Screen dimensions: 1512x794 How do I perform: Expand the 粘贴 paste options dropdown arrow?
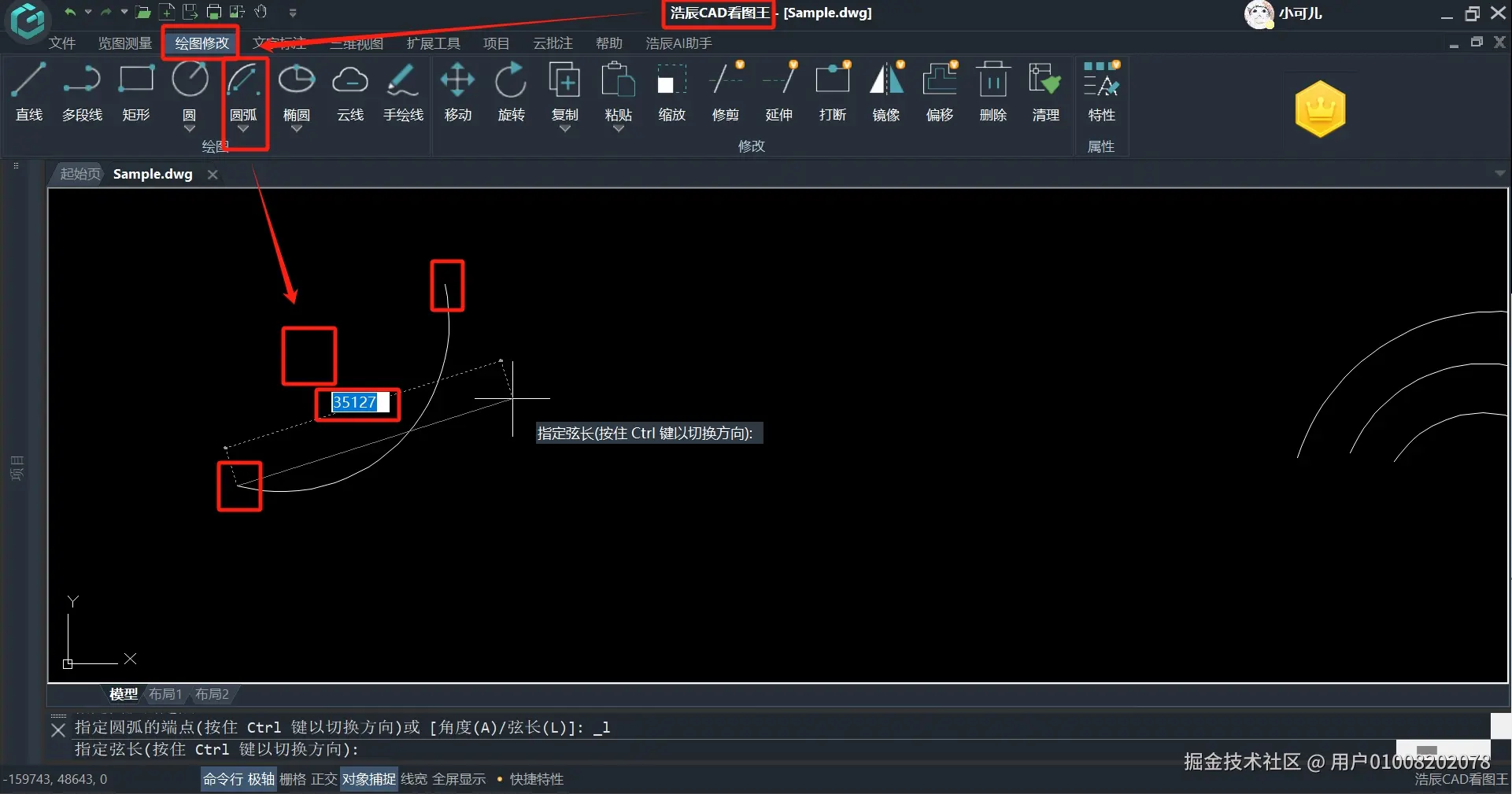tap(618, 129)
